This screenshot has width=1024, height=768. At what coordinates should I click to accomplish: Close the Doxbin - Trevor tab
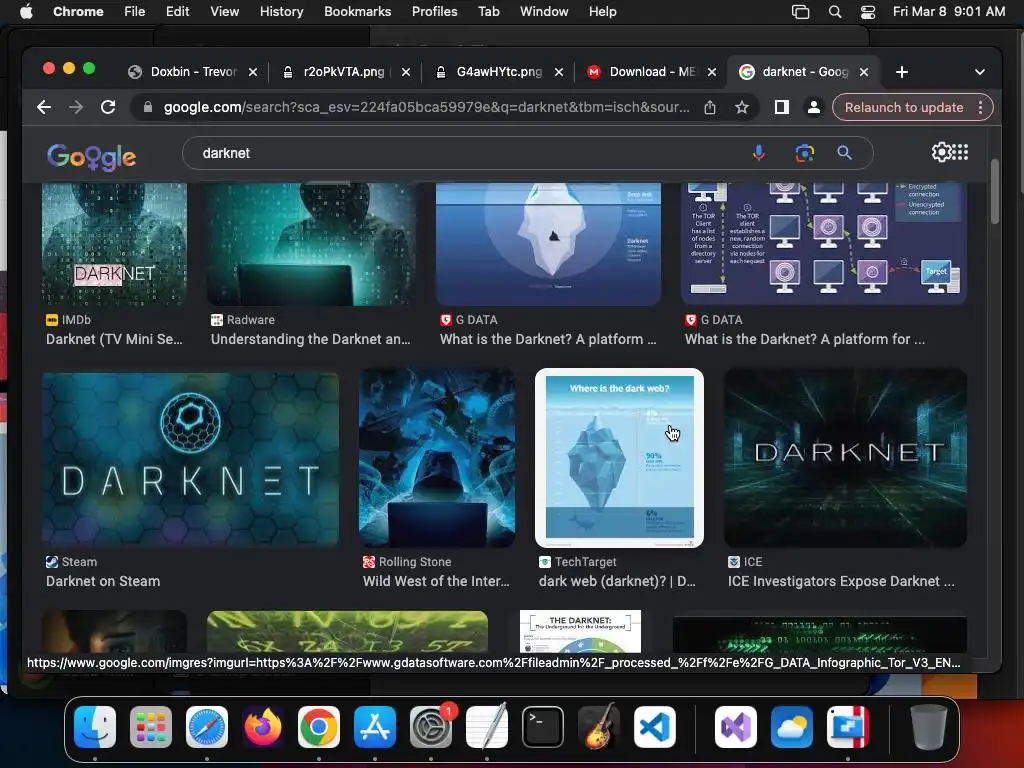click(x=253, y=72)
